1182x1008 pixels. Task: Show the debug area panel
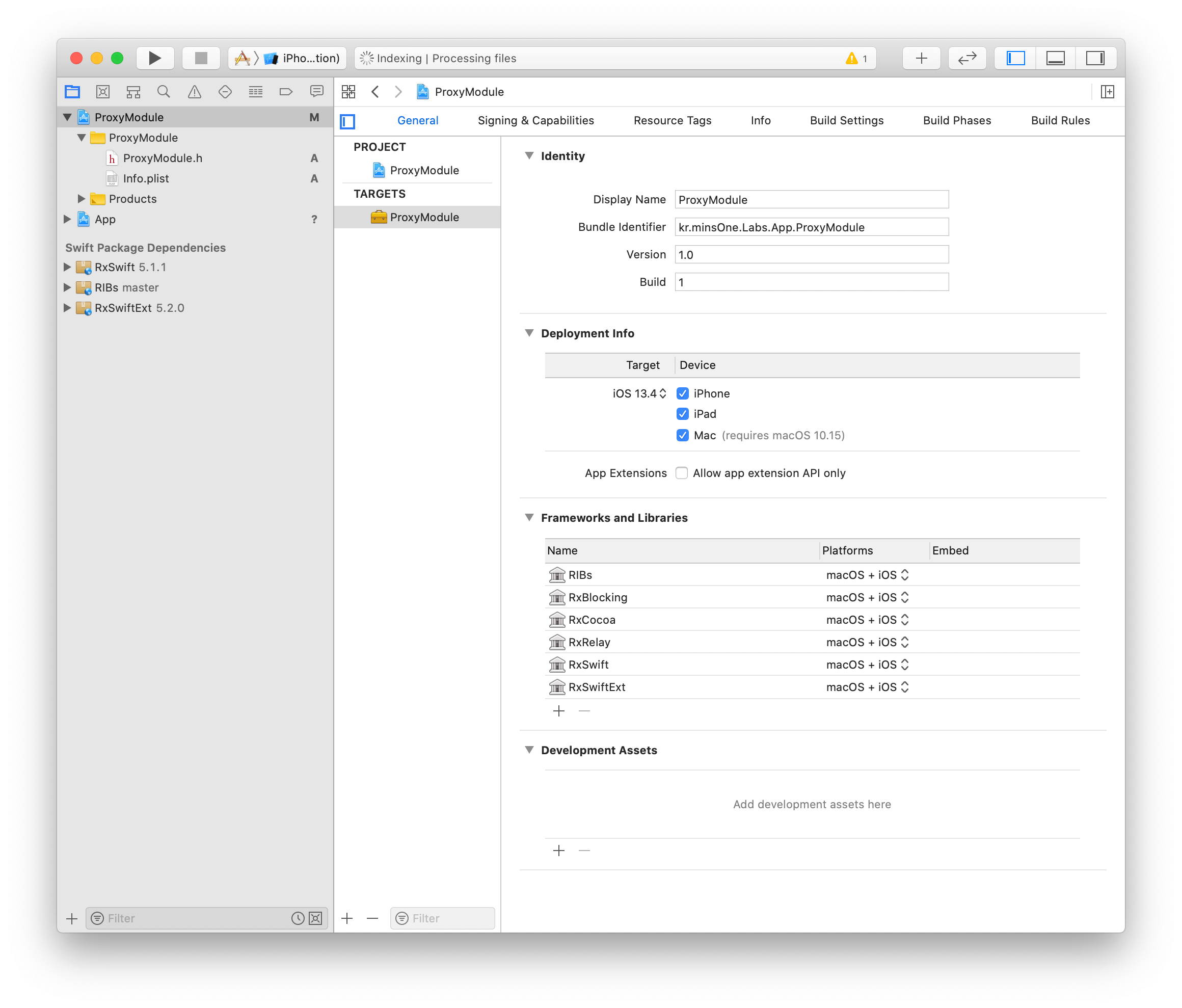[x=1055, y=58]
